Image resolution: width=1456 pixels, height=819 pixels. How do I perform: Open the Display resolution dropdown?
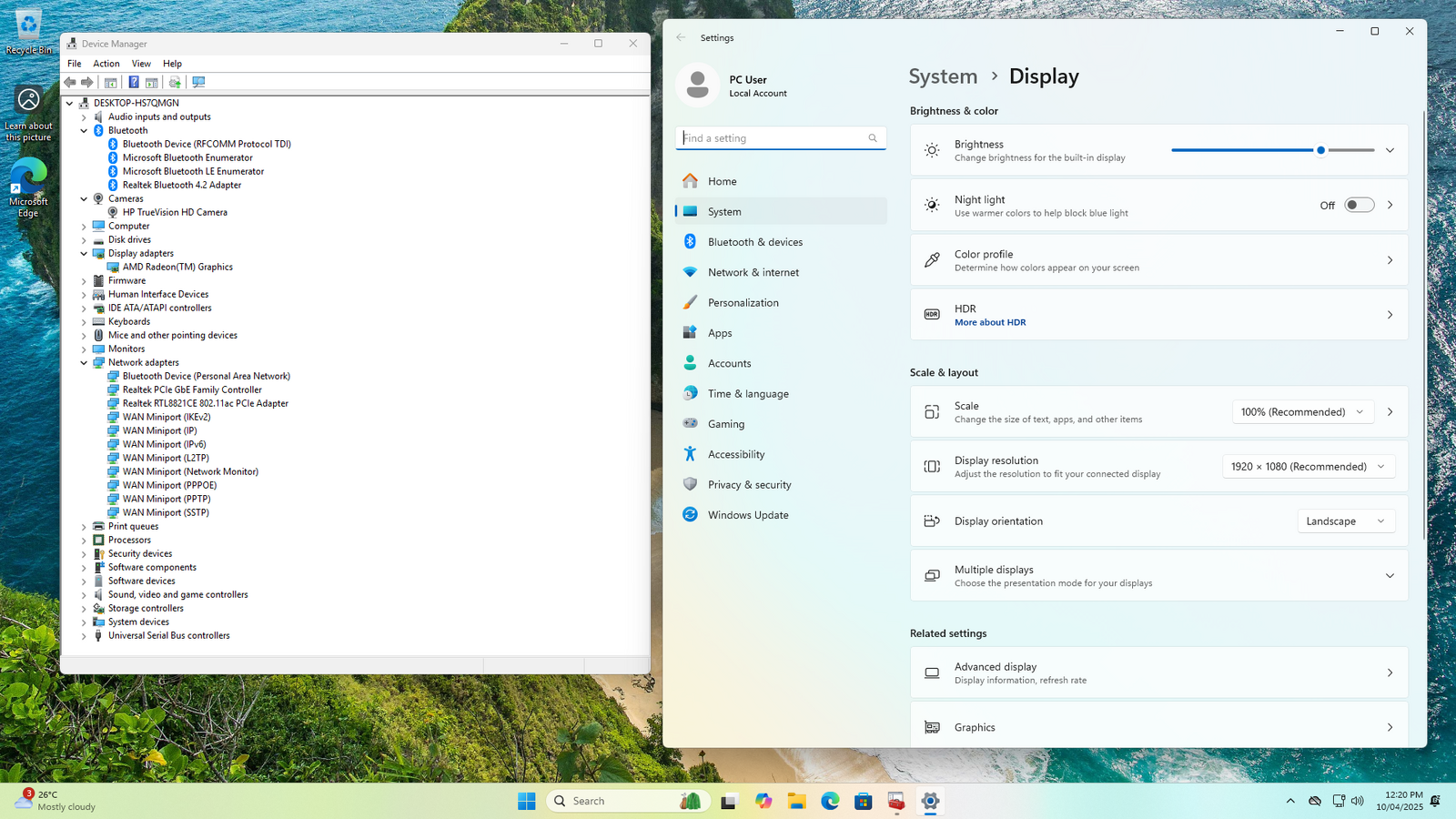tap(1308, 467)
